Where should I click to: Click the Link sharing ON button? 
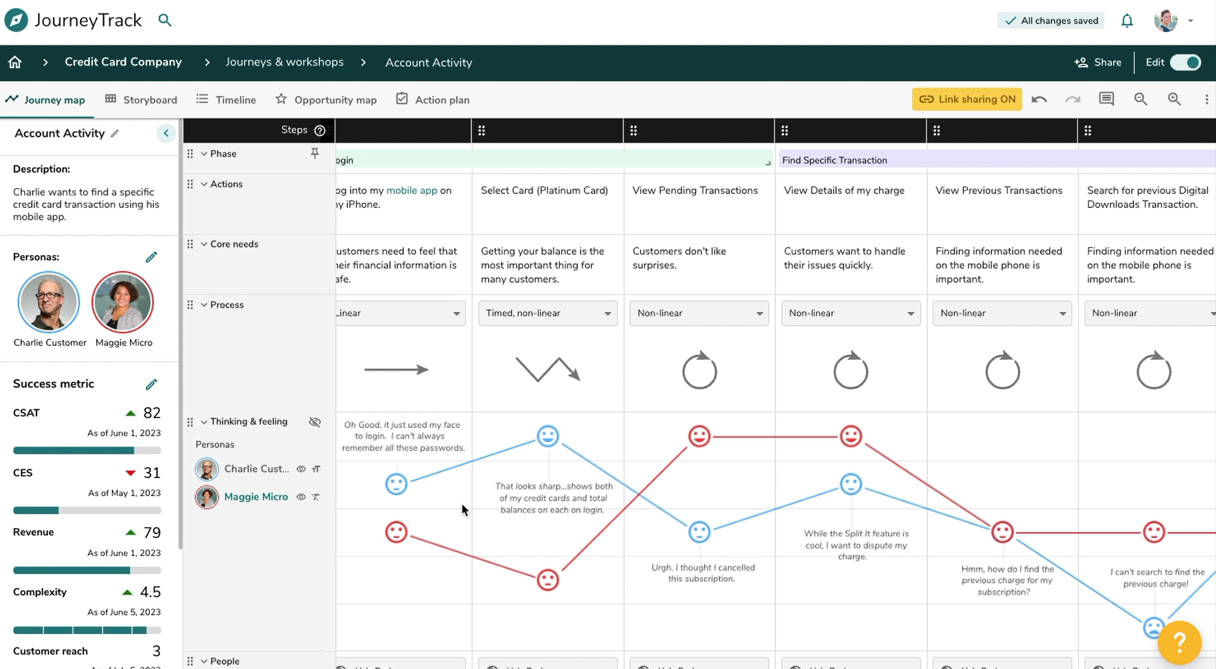pyautogui.click(x=966, y=99)
